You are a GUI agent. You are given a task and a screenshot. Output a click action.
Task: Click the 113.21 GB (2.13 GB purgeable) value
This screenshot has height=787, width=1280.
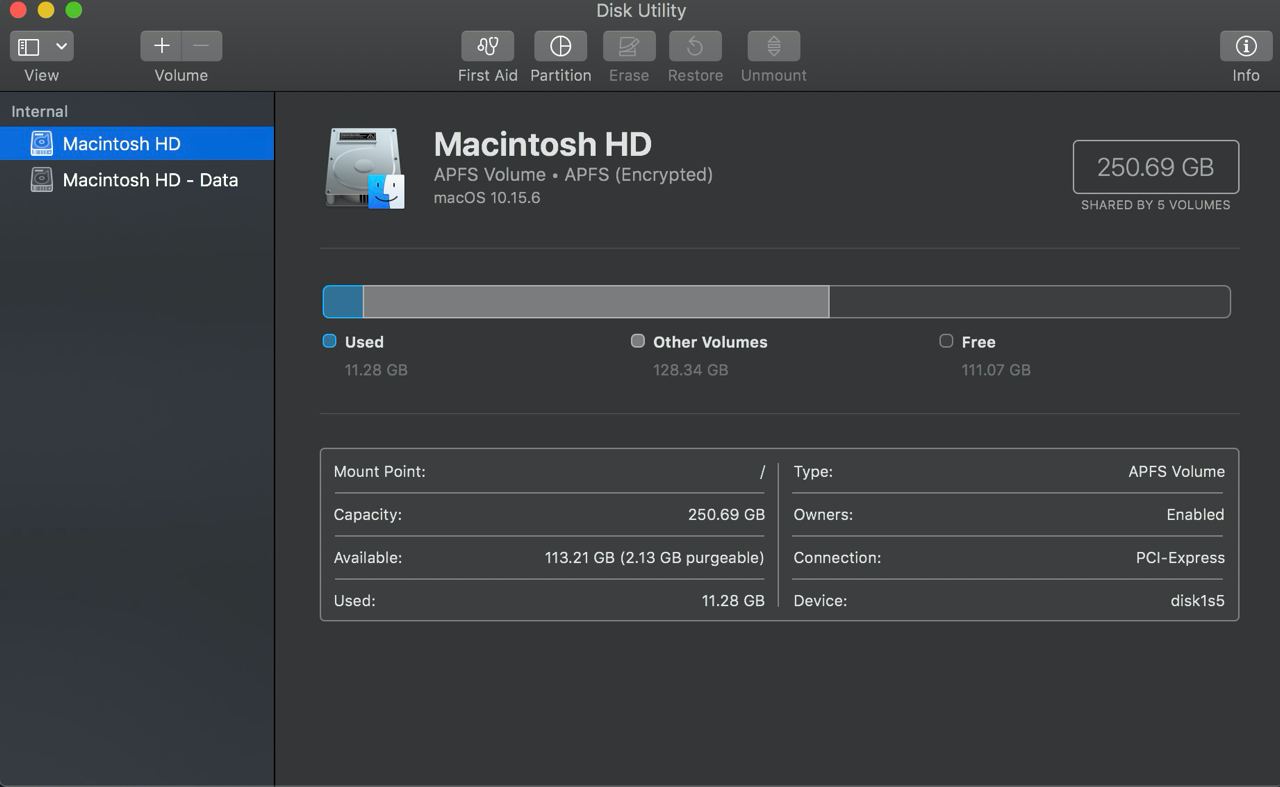655,558
